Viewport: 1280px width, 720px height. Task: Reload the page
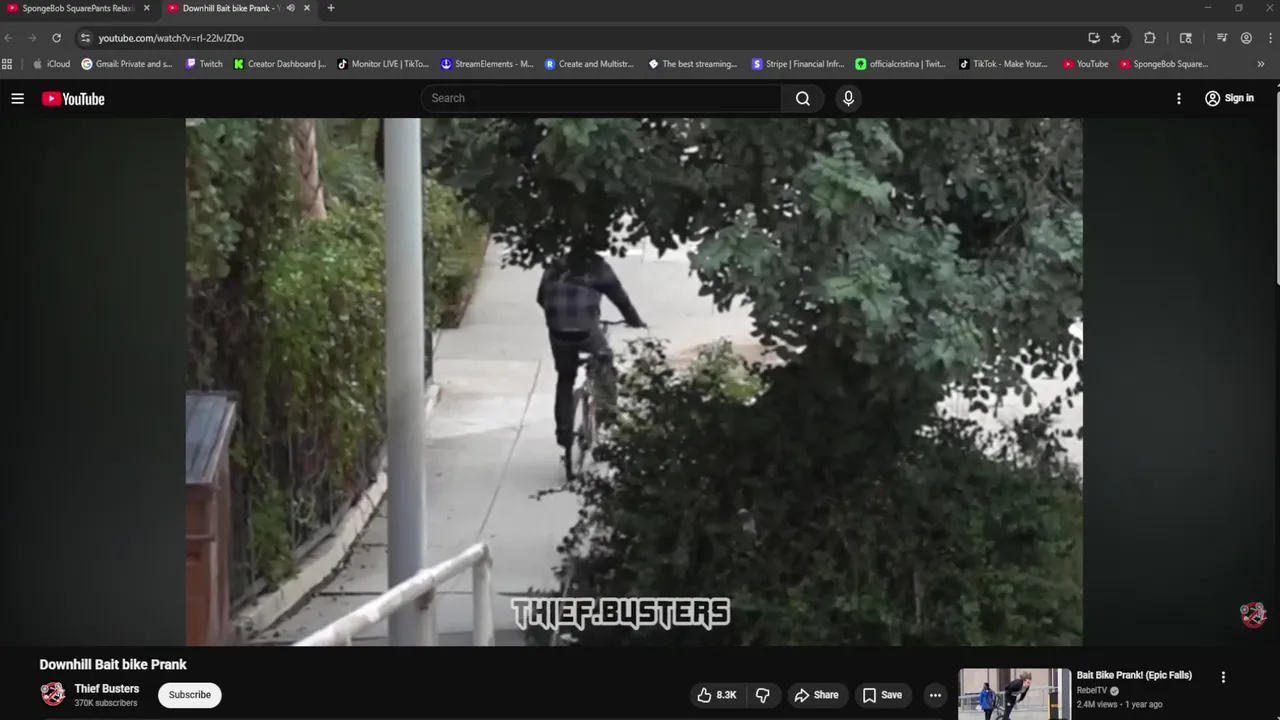[x=56, y=38]
